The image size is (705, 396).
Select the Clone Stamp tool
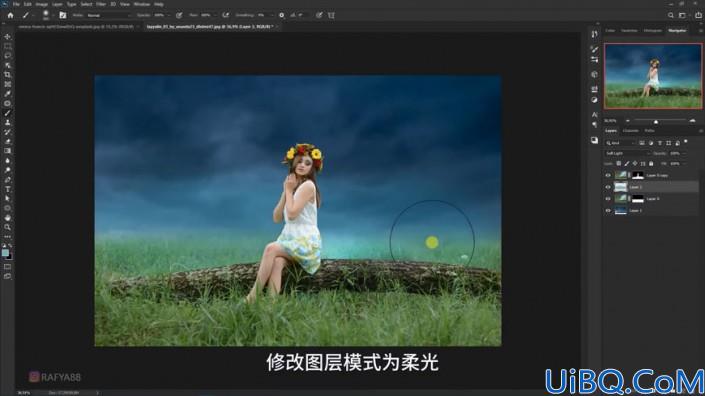8,122
